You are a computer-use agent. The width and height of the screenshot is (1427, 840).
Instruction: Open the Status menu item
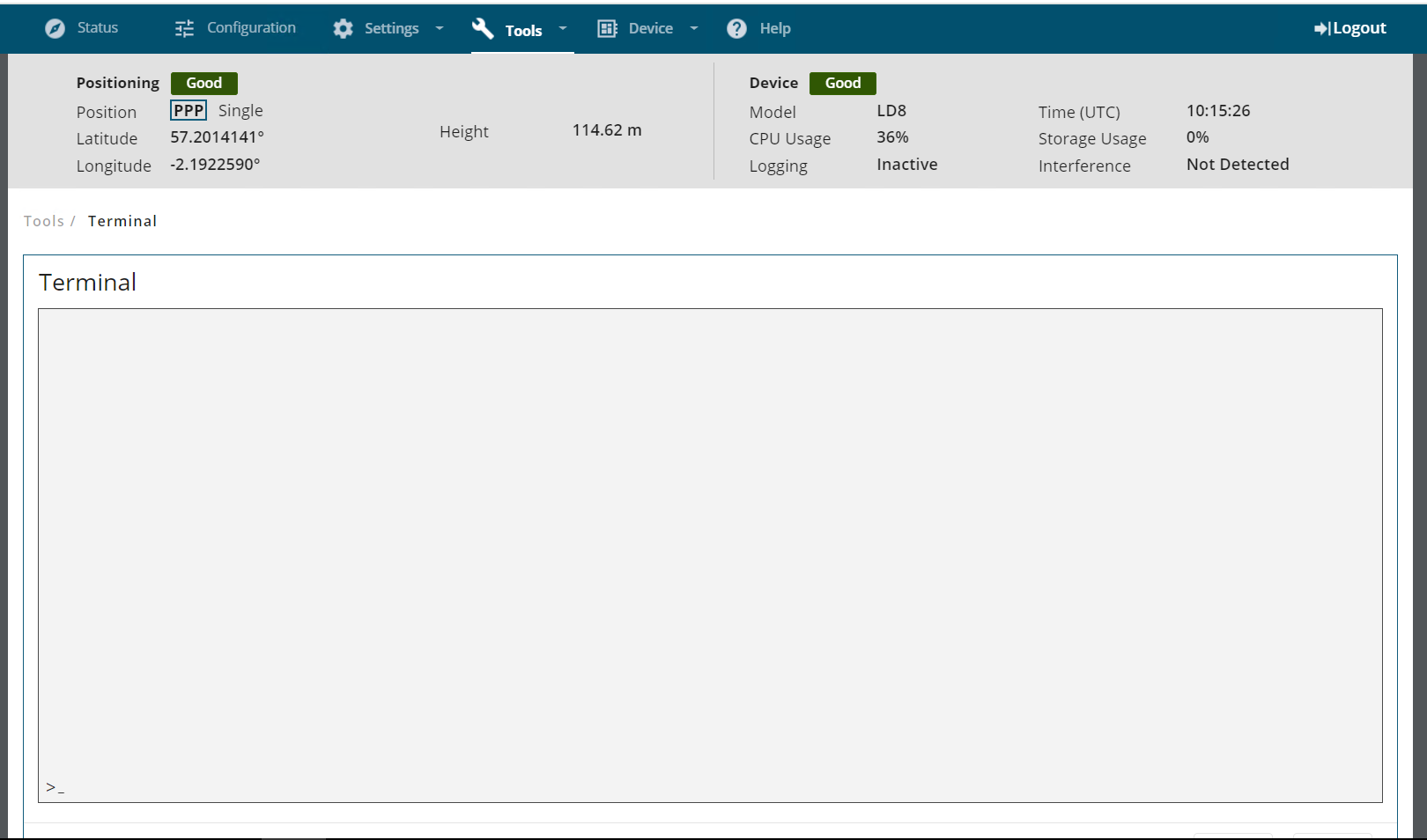click(98, 28)
